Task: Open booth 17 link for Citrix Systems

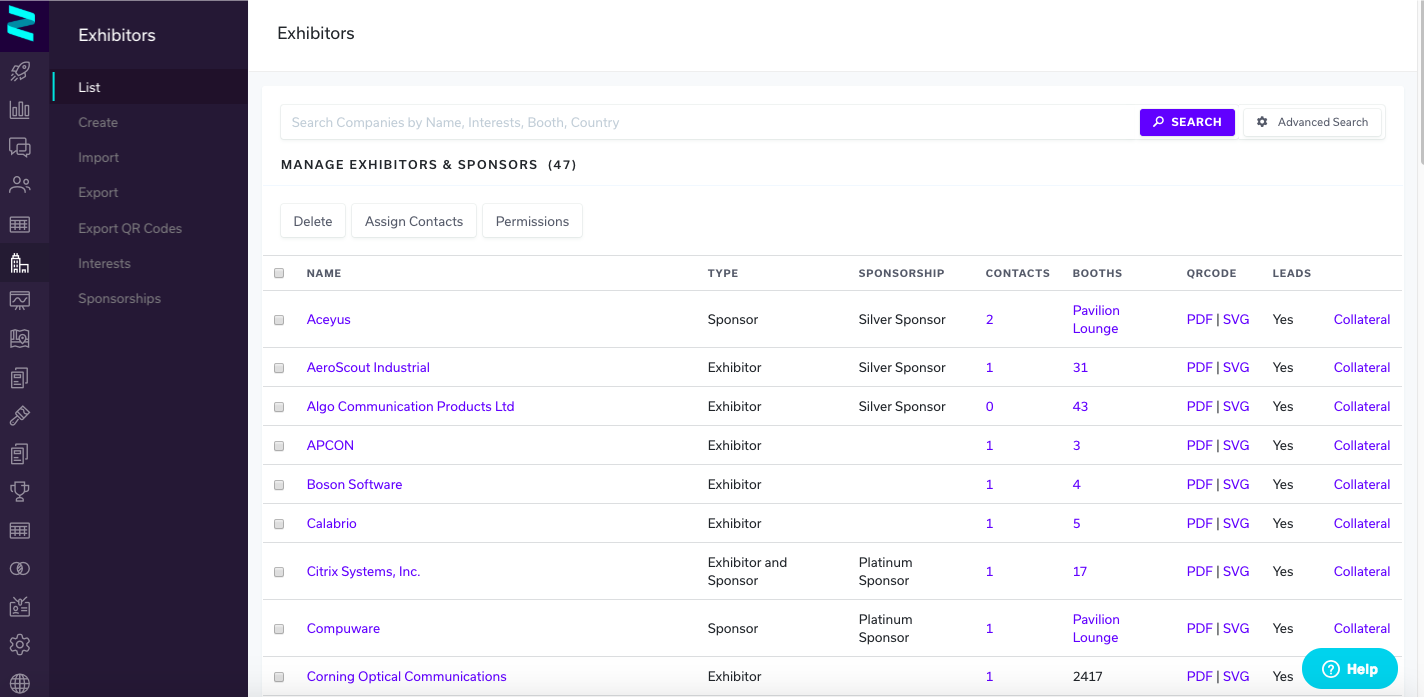Action: click(1080, 572)
